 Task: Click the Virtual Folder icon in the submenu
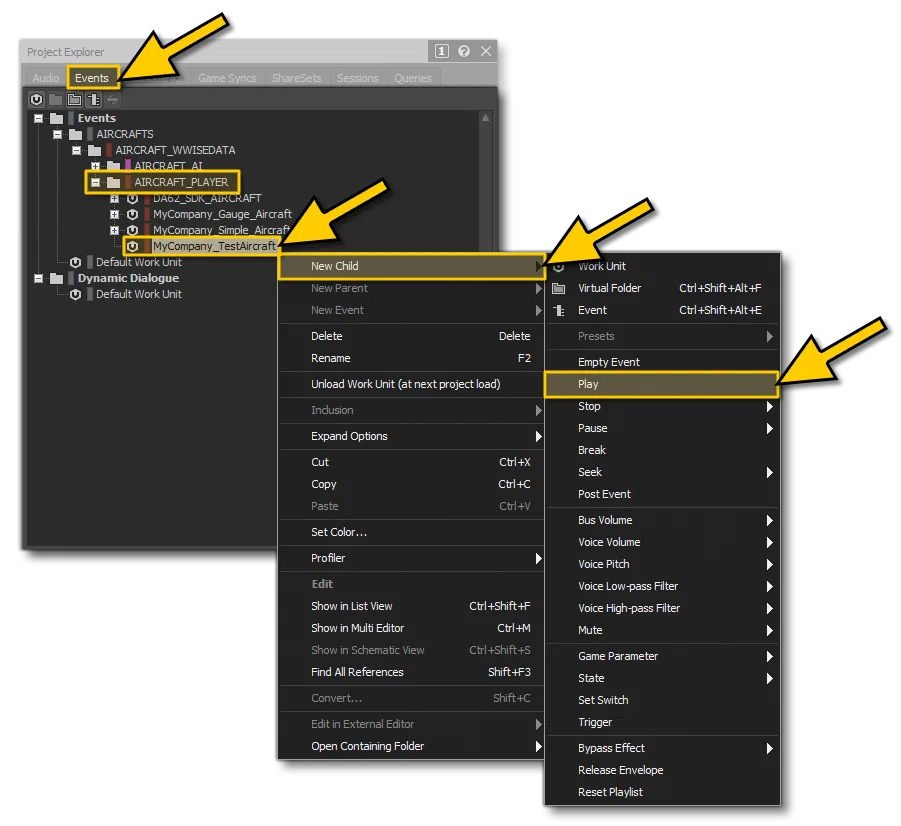tap(559, 289)
